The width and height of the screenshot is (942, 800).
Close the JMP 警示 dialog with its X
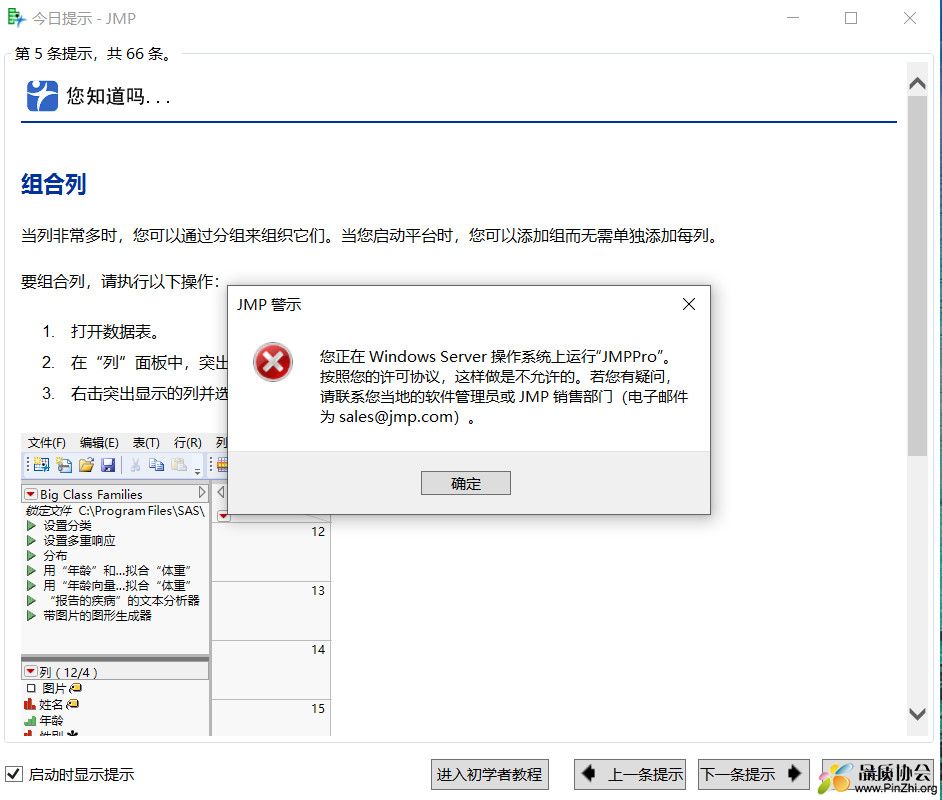pyautogui.click(x=689, y=305)
